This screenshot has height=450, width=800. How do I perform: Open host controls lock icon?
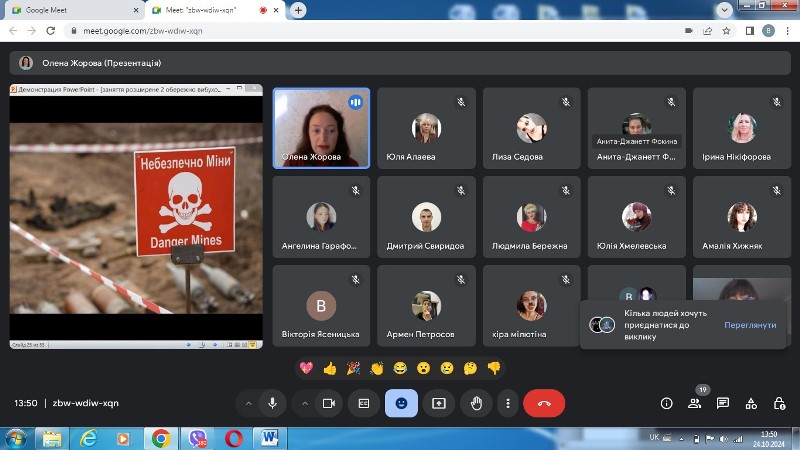pyautogui.click(x=779, y=404)
